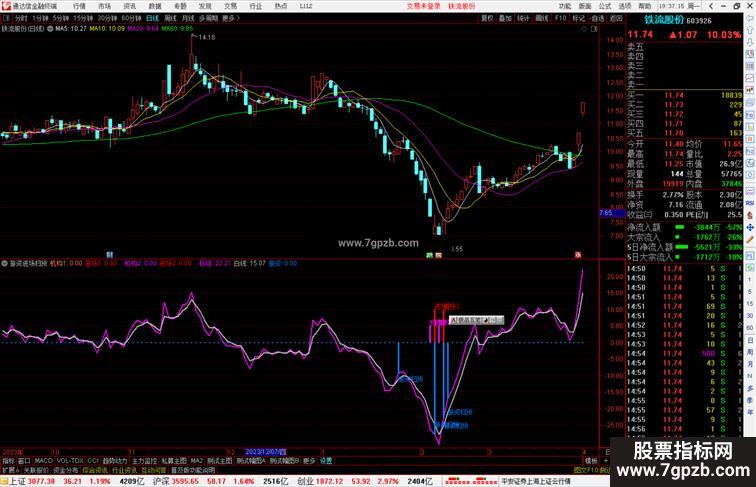Add stock via 自选 button
The image size is (756, 487).
597,18
